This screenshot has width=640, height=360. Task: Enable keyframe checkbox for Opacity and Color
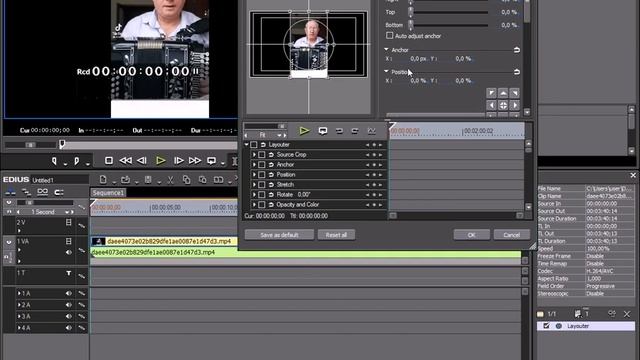(x=262, y=204)
